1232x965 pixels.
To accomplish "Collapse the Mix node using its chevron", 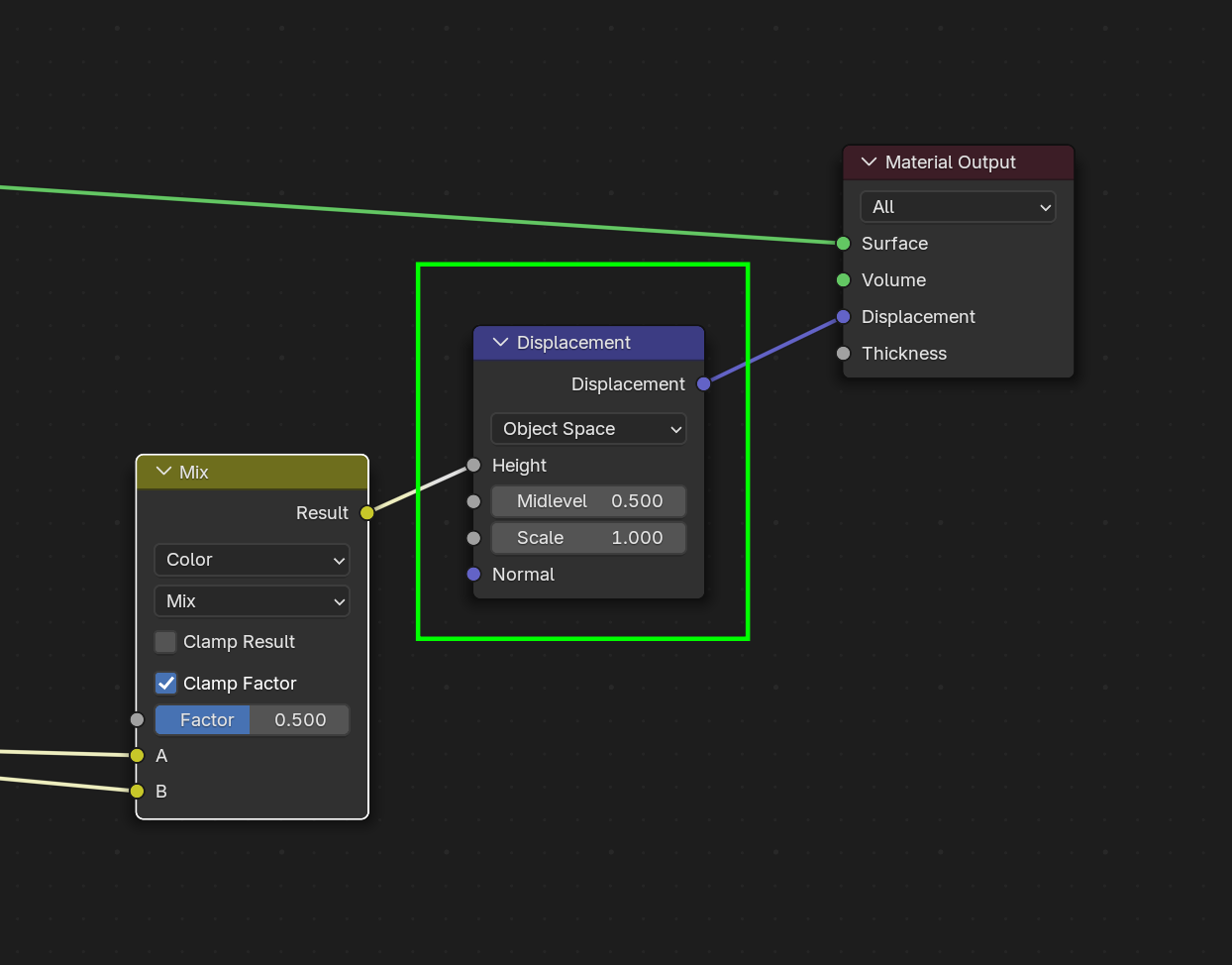I will click(163, 472).
